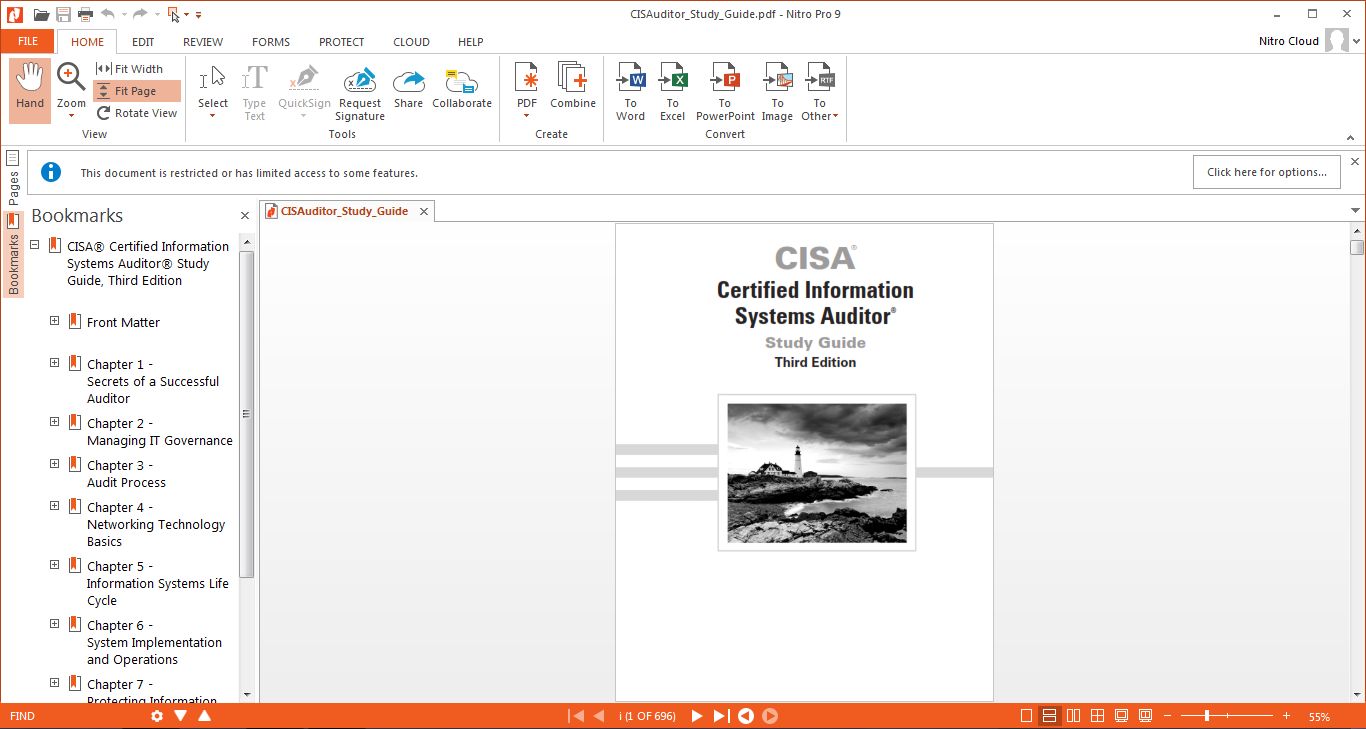
Task: Open the FILE menu
Action: click(x=28, y=41)
